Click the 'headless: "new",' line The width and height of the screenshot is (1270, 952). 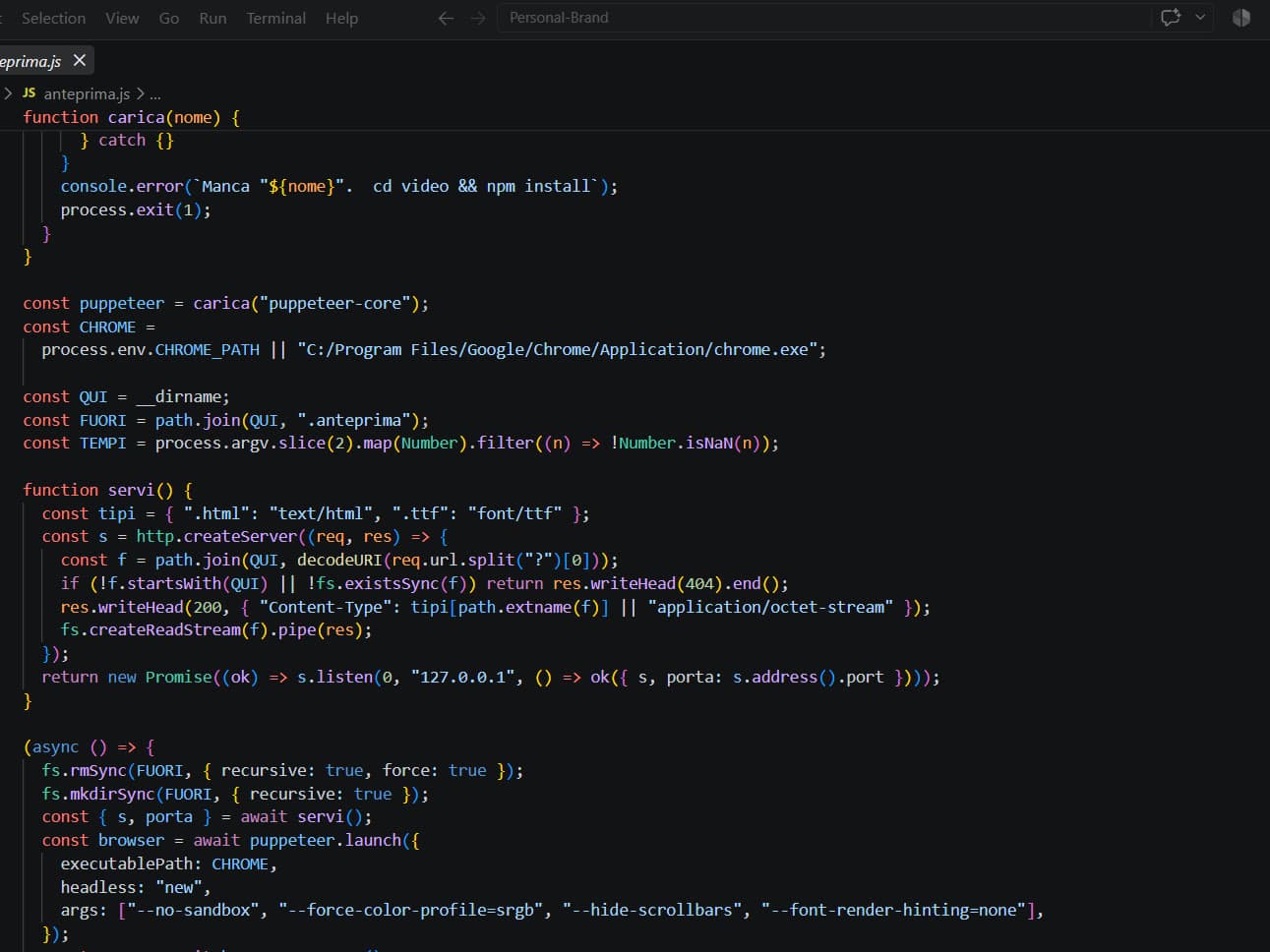[x=136, y=887]
